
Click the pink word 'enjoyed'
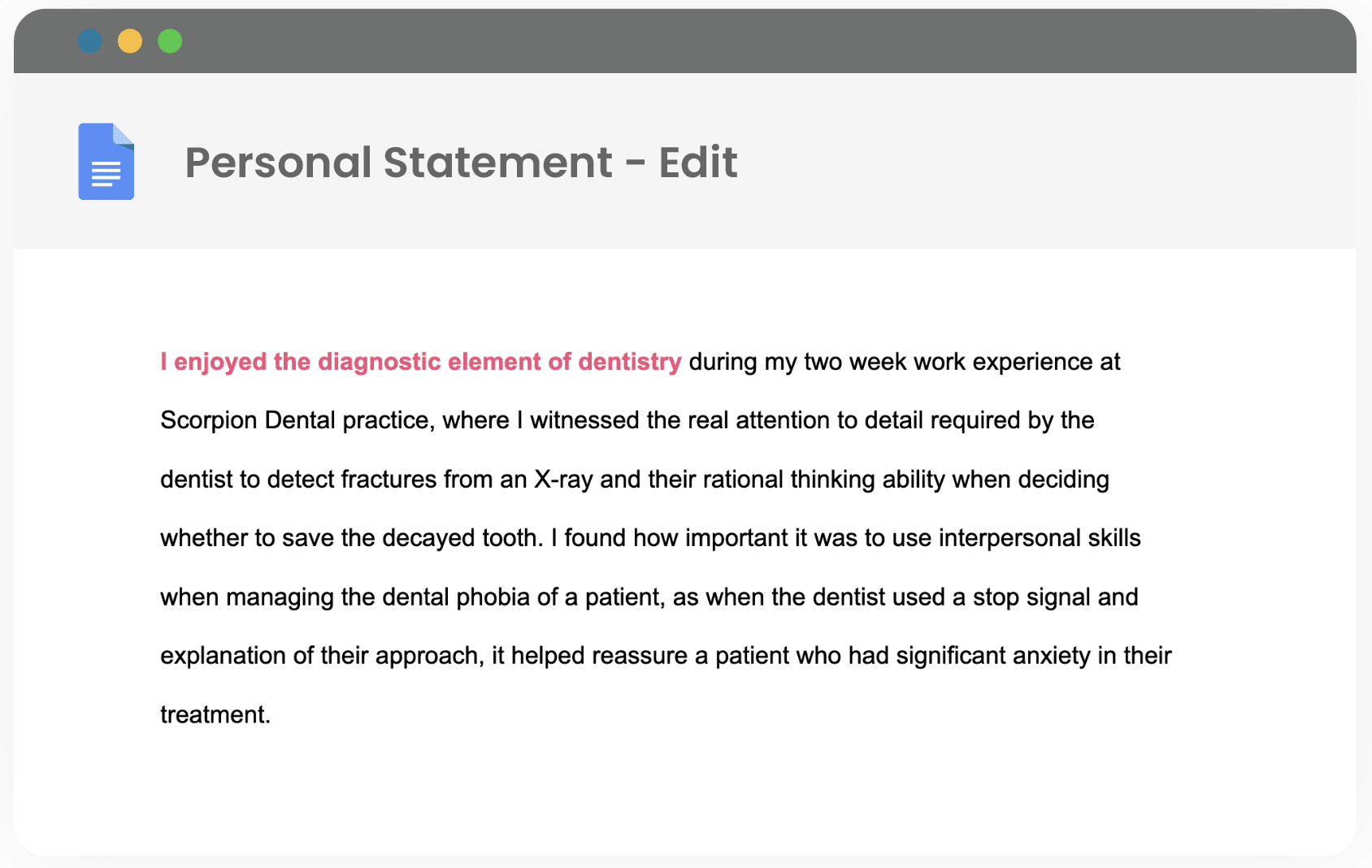click(x=219, y=362)
